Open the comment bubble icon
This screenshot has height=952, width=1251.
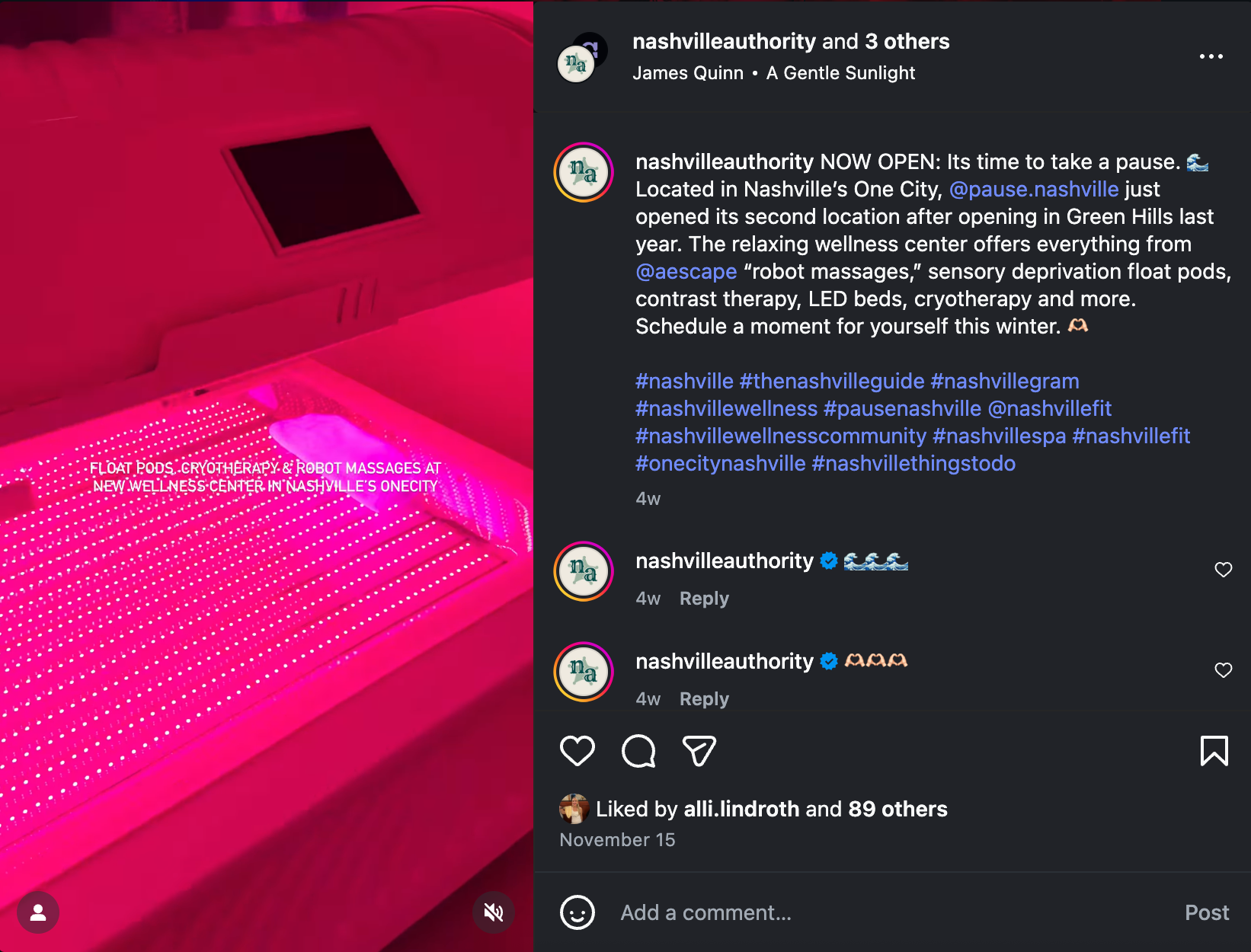point(638,751)
